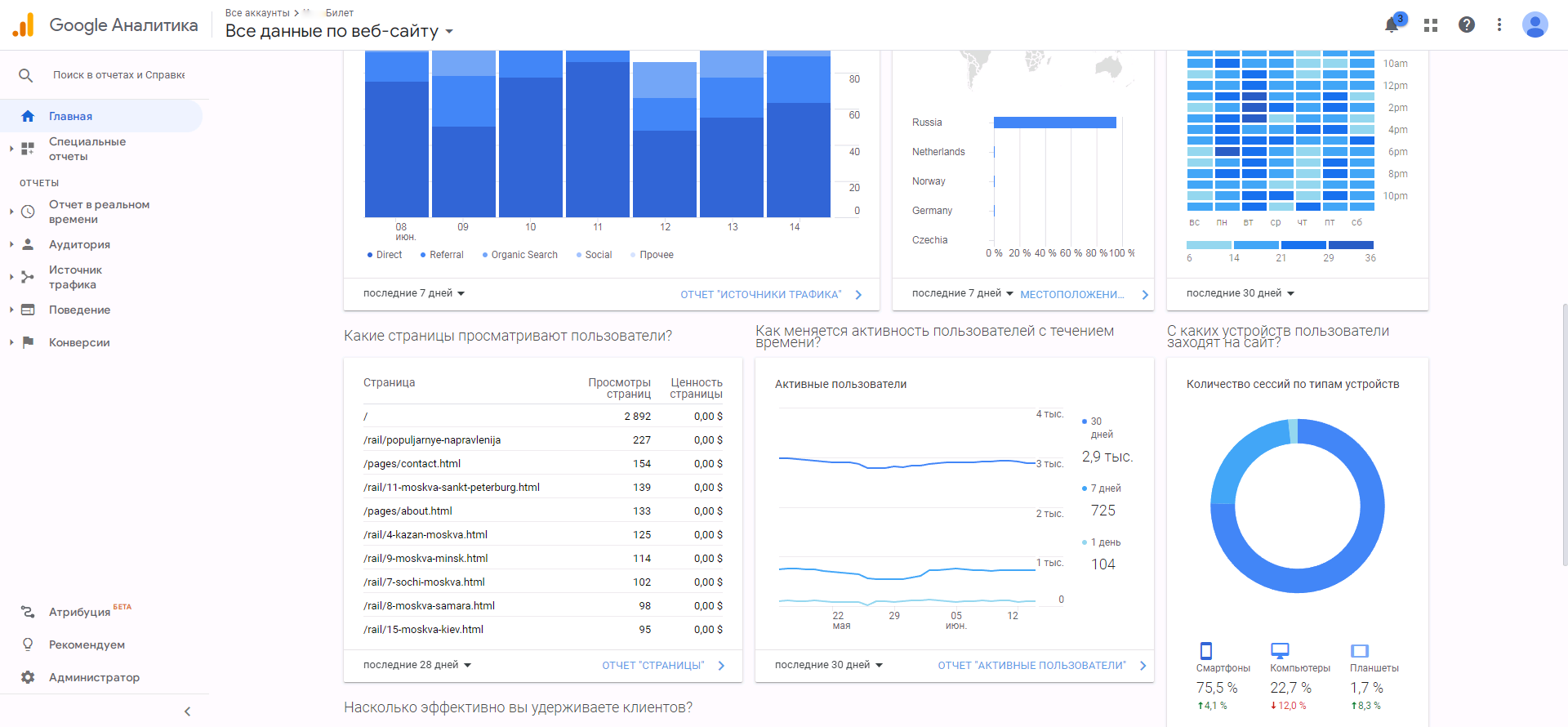The height and width of the screenshot is (727, 1568).
Task: Click the Атрибуция attribution icon
Action: coord(28,612)
